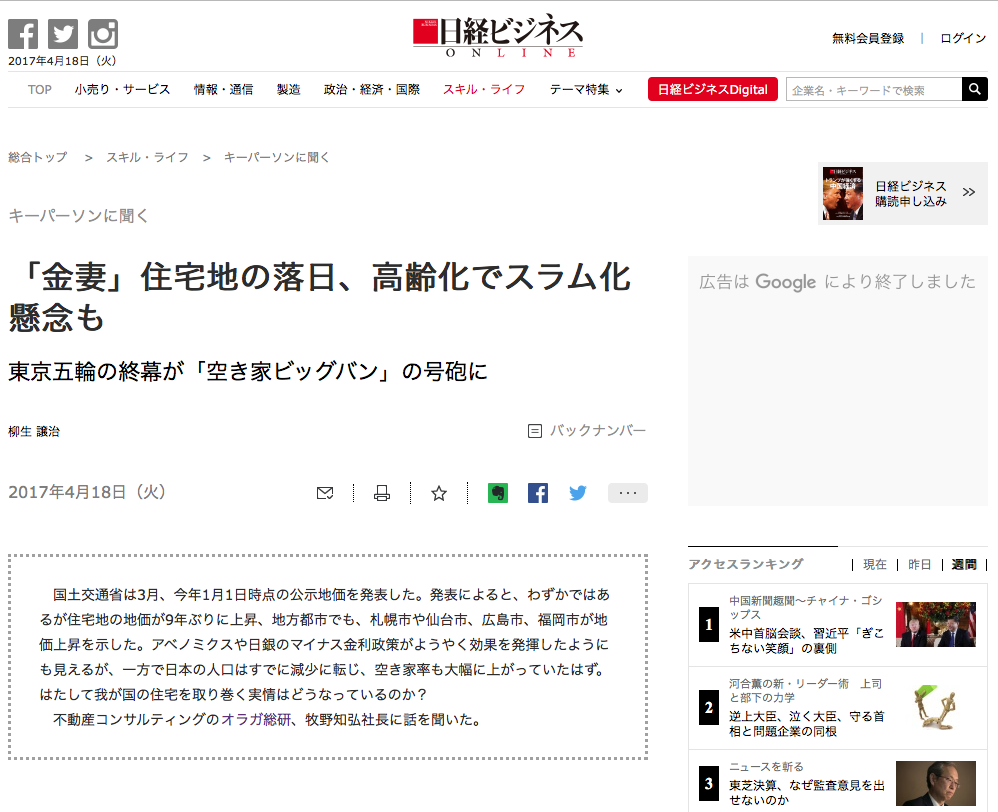This screenshot has height=812, width=998.
Task: Switch ranking to 現在 tab
Action: [875, 565]
